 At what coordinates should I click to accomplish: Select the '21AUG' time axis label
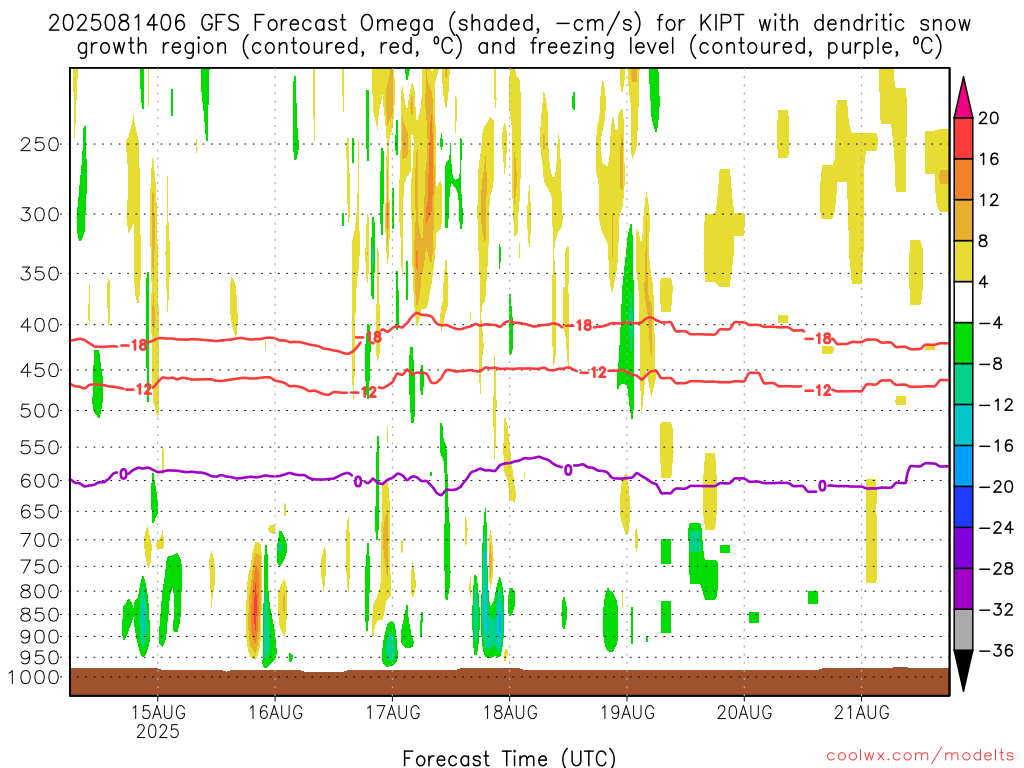coord(861,712)
